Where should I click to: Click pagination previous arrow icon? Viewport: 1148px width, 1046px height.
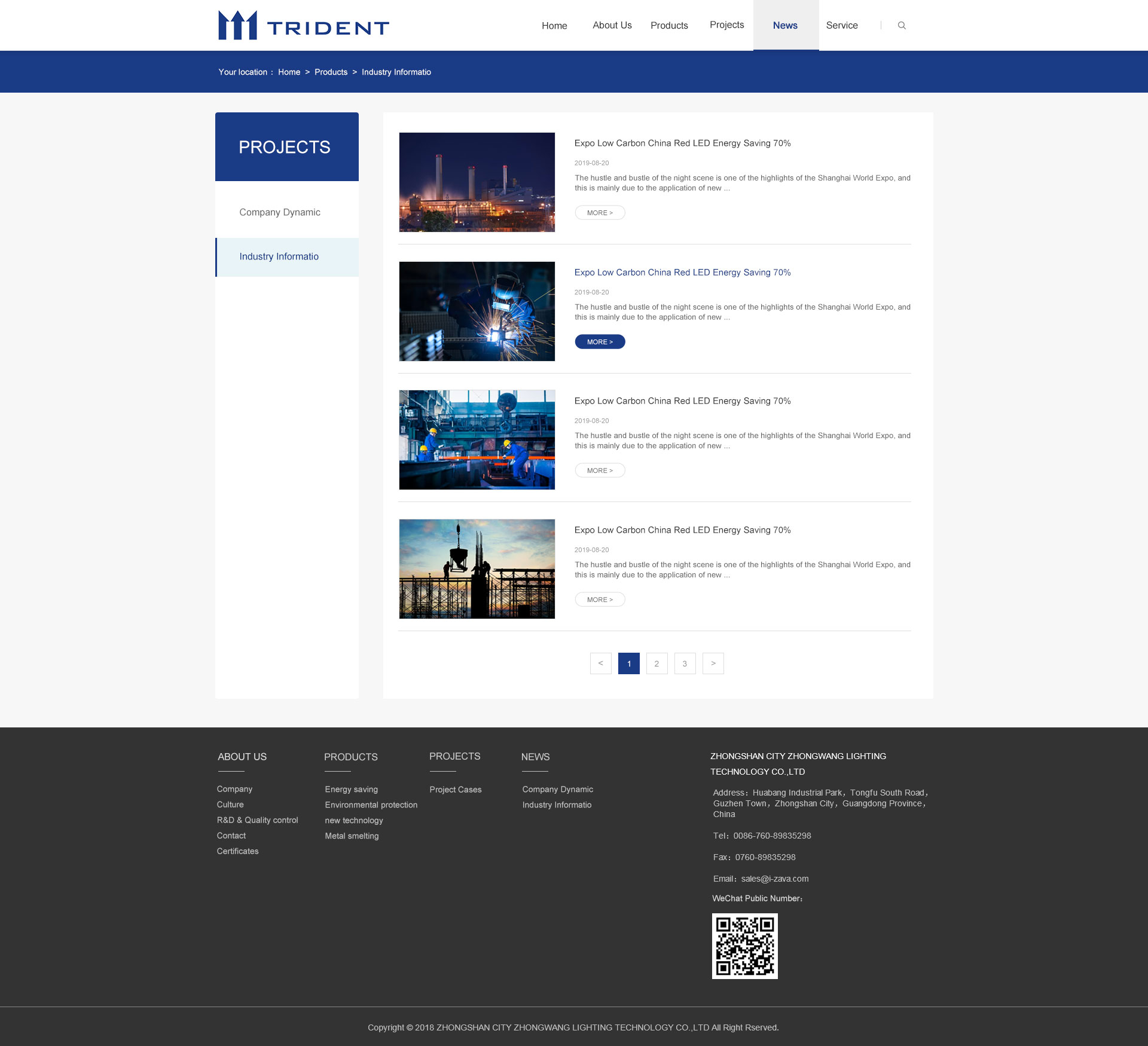[599, 663]
